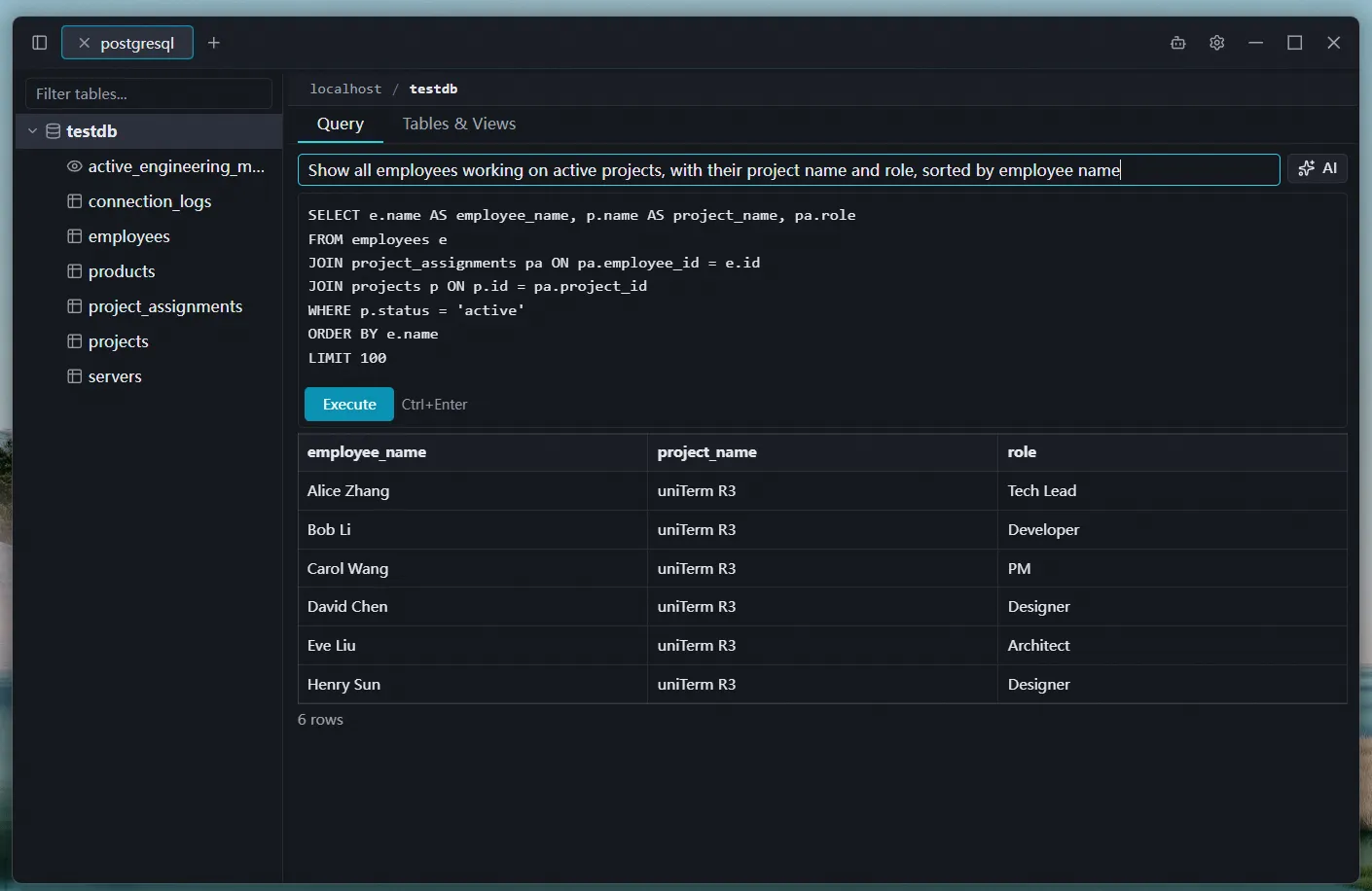
Task: Click the table icon beside products
Action: pos(74,271)
